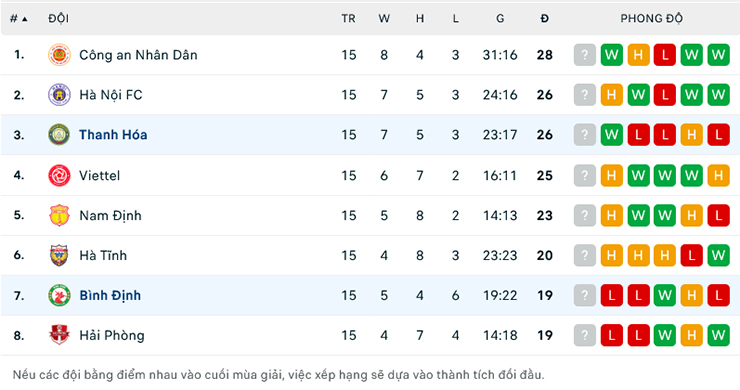Viewport: 740px width, 390px height.
Task: Click the Nam Định team badge
Action: coord(59,215)
